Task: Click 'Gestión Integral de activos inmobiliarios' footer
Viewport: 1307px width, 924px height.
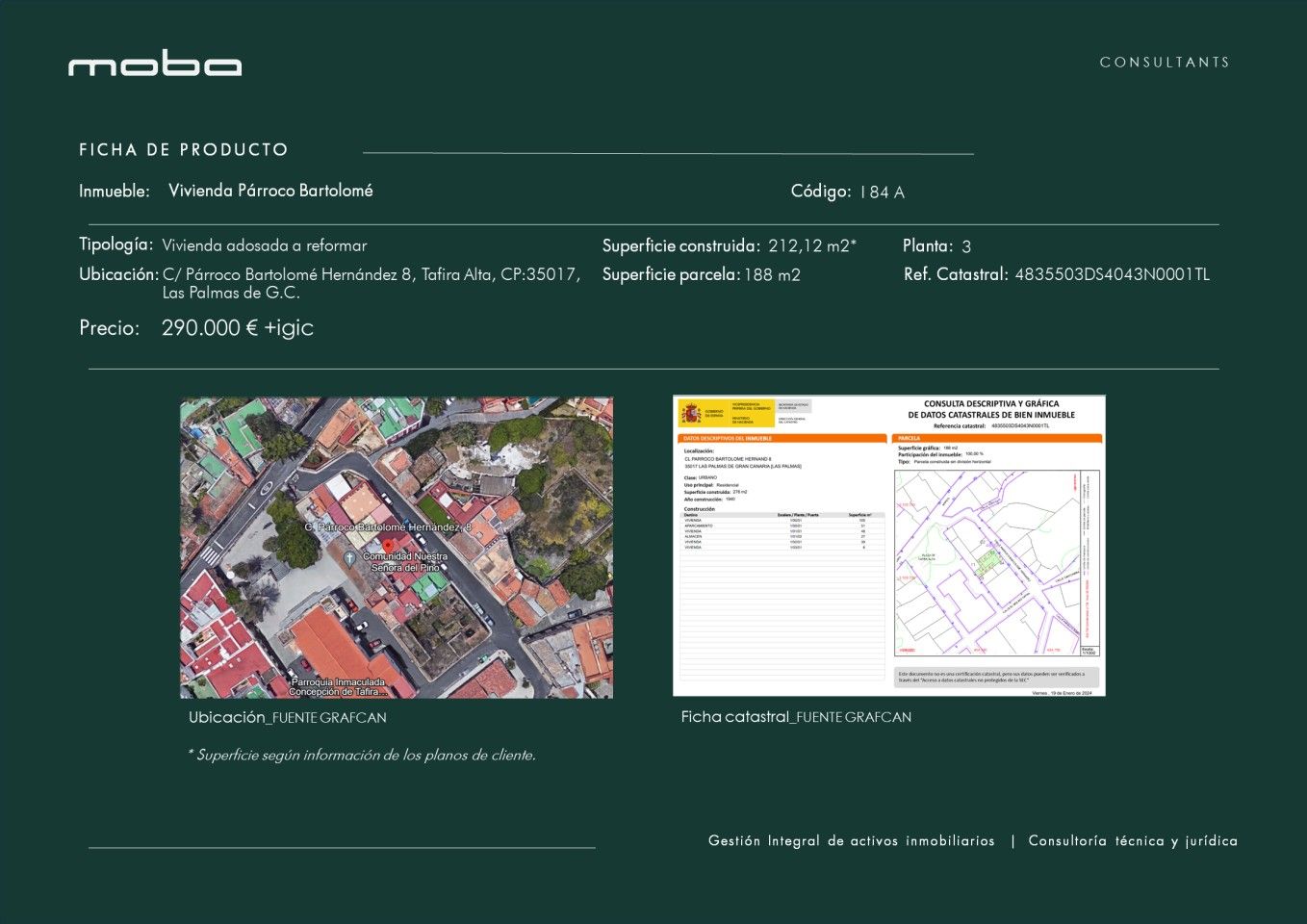Action: (x=852, y=841)
